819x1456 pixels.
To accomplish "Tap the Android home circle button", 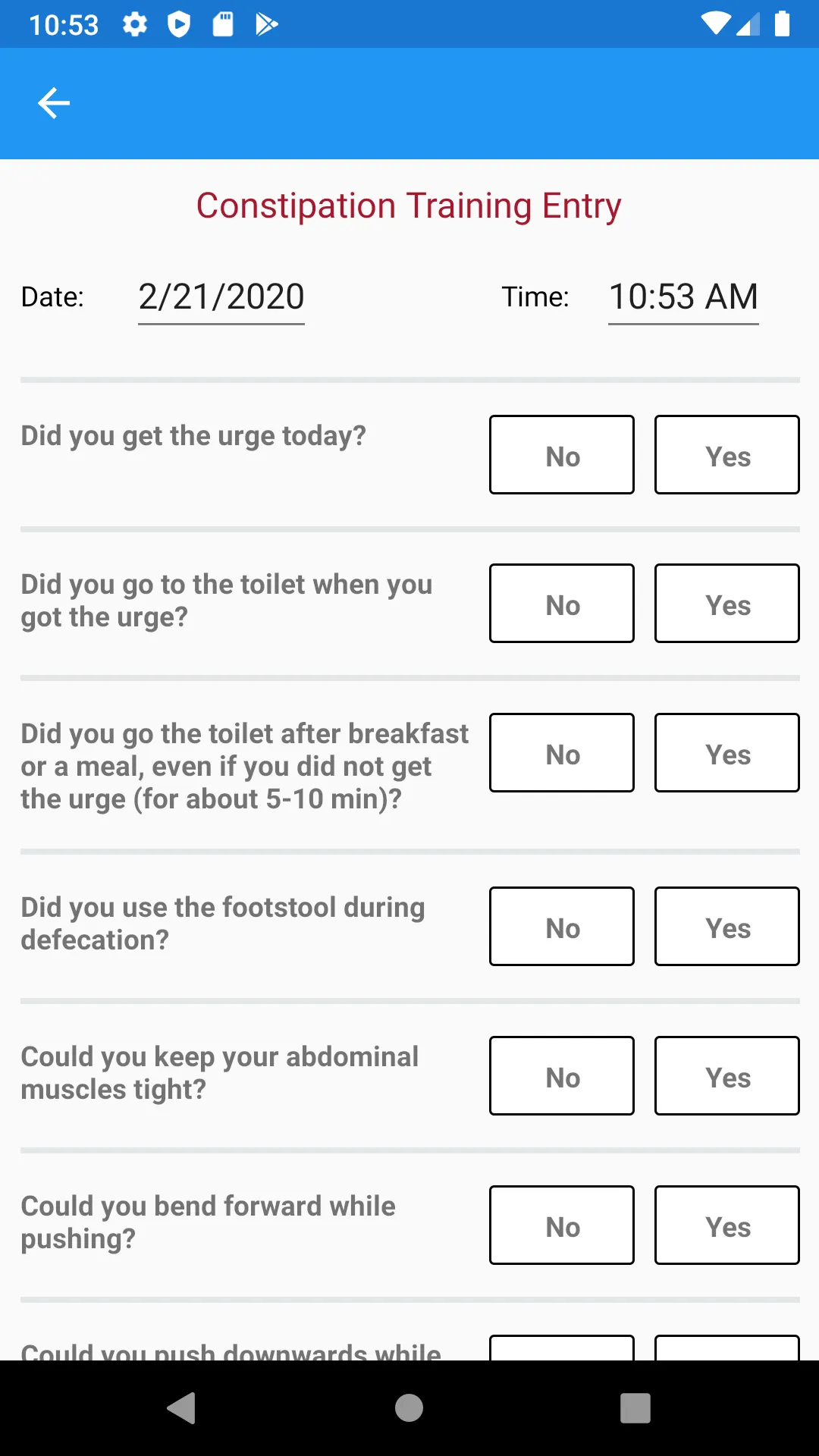I will click(x=409, y=1408).
